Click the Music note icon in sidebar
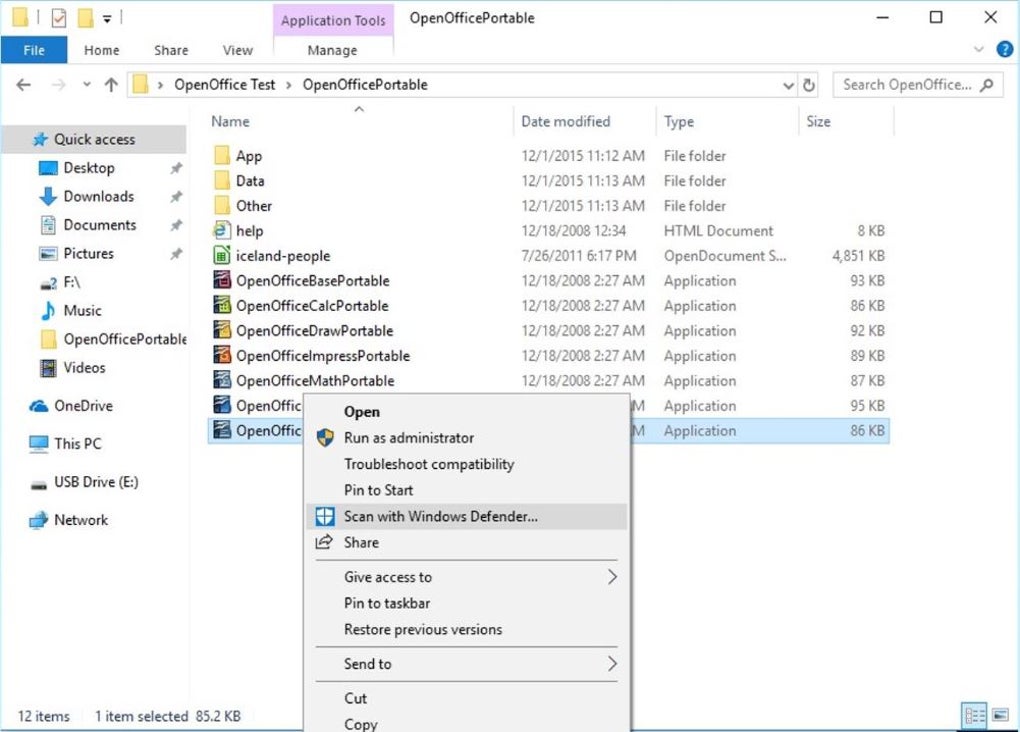The image size is (1020, 732). [48, 310]
